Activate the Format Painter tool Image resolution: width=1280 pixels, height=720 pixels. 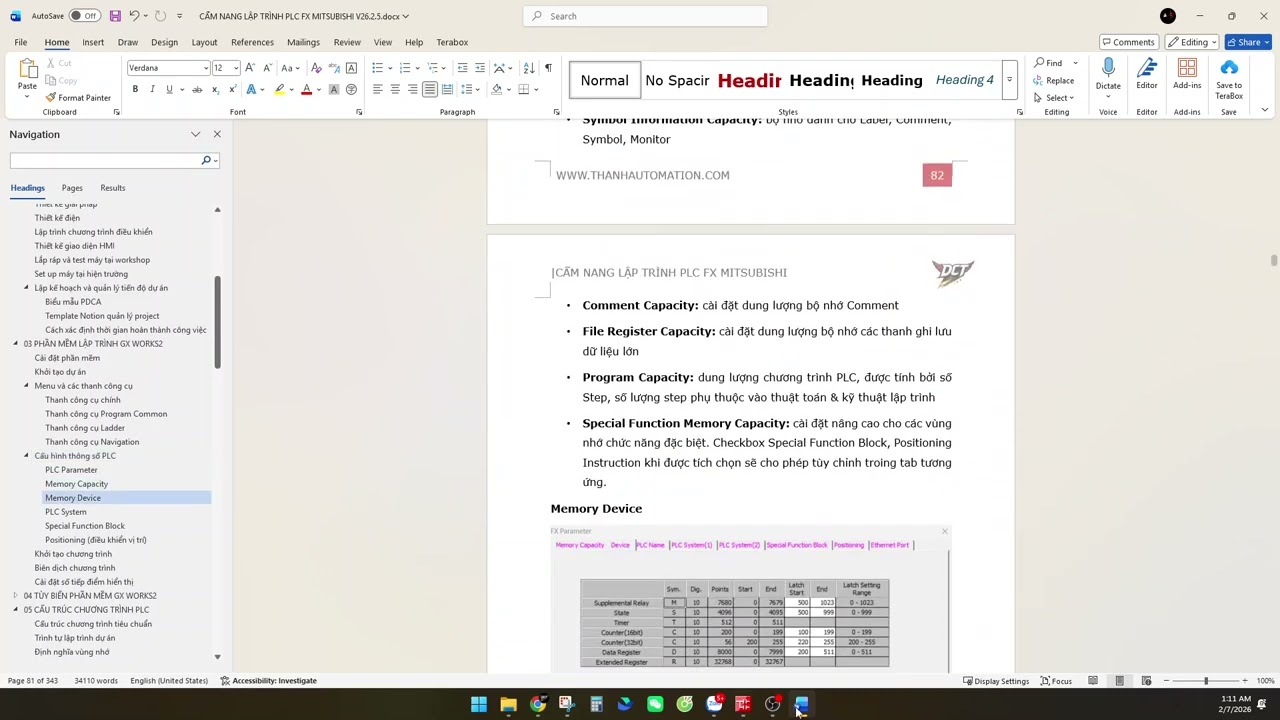coord(78,98)
